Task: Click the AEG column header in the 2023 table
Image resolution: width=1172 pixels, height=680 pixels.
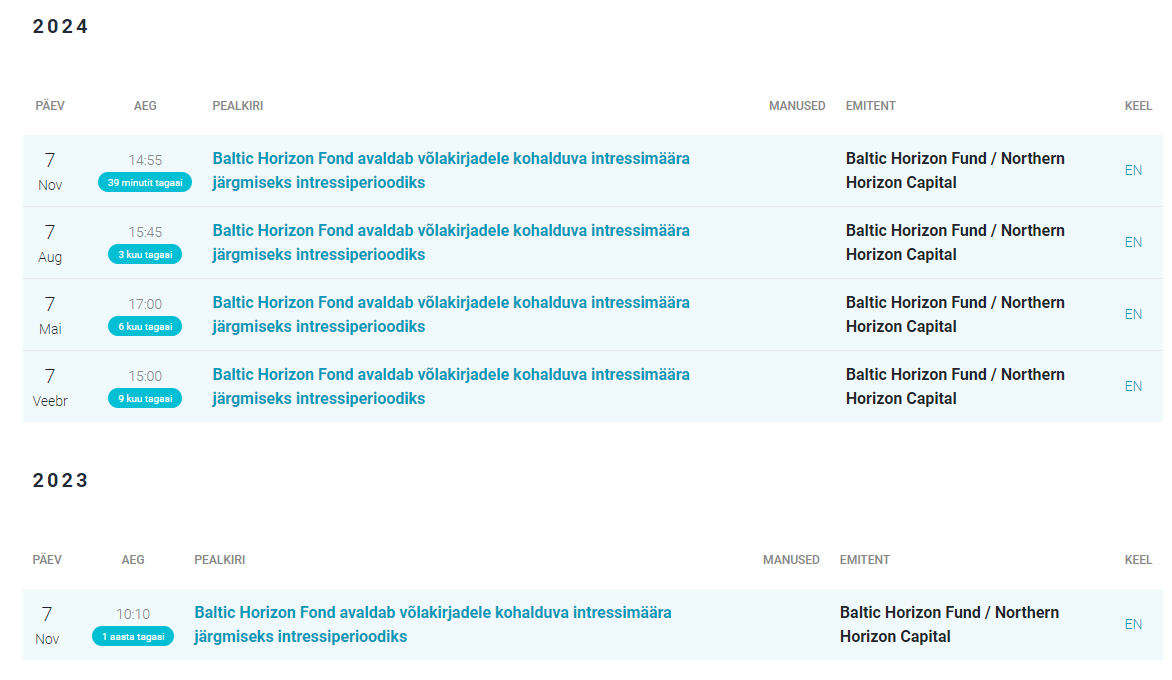Action: click(133, 560)
